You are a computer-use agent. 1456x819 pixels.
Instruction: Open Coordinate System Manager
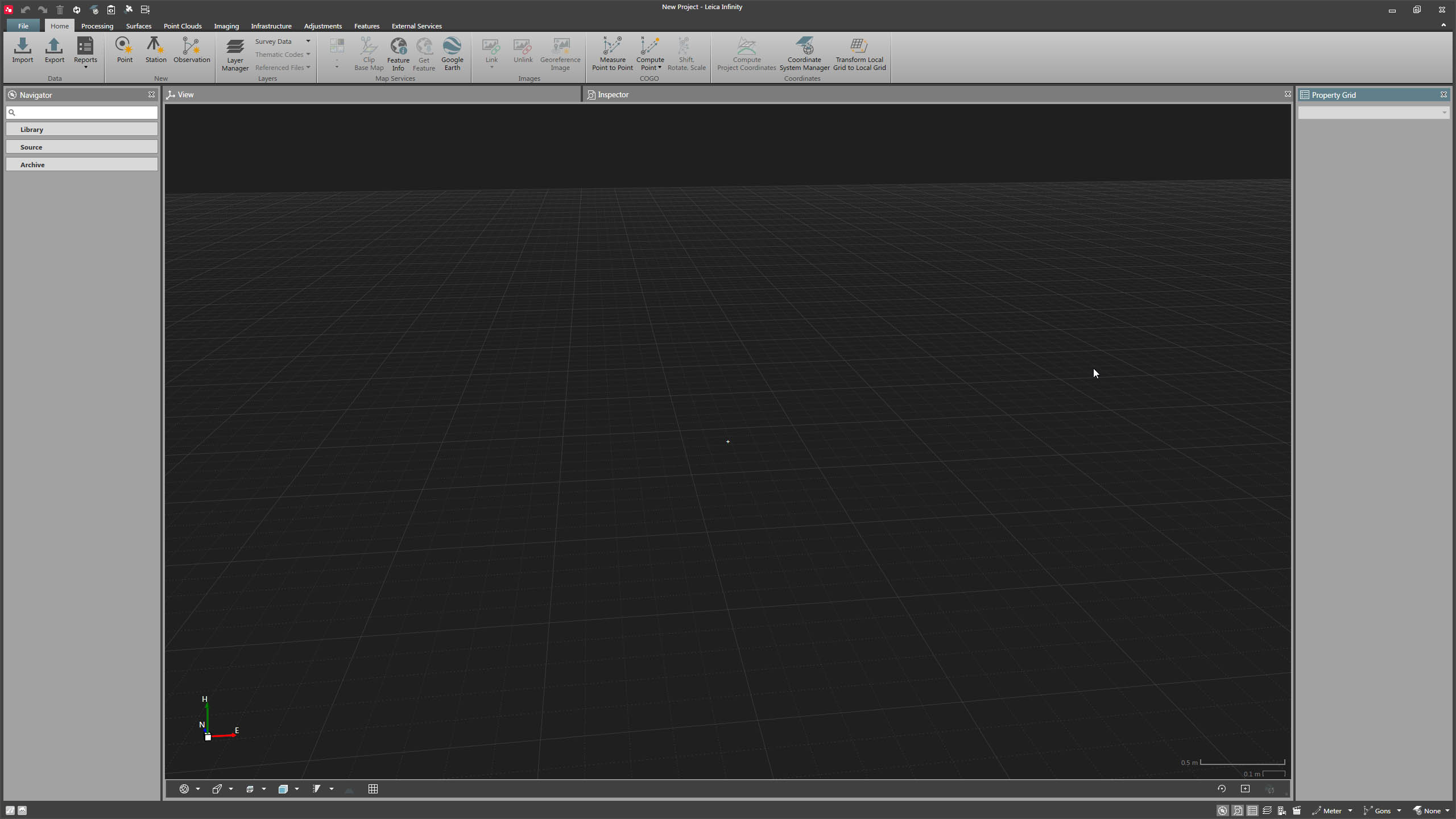point(804,53)
